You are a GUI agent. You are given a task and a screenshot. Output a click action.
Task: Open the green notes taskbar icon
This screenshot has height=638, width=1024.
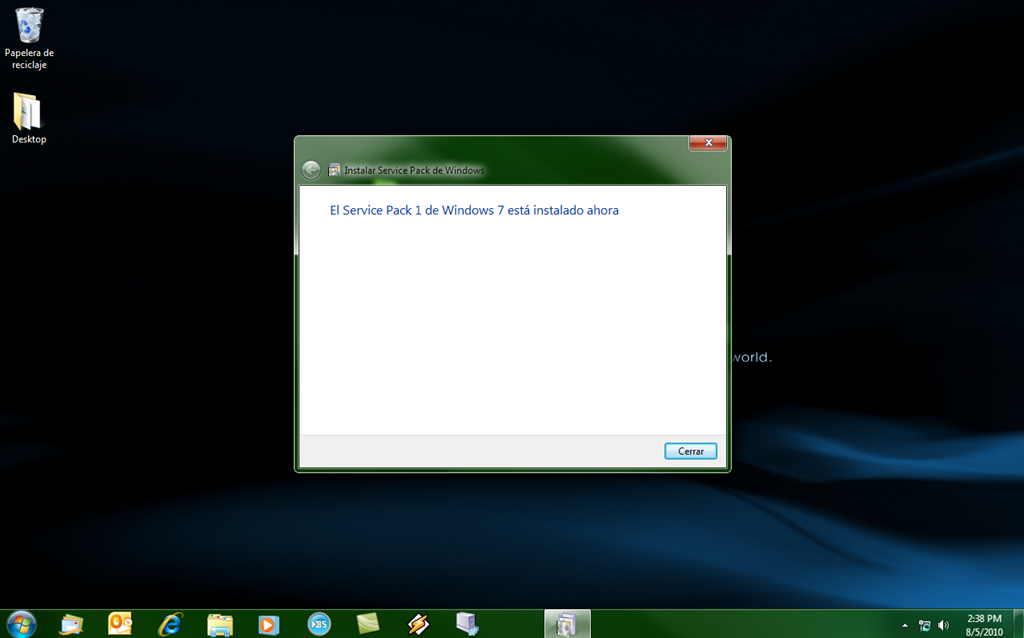pyautogui.click(x=368, y=624)
